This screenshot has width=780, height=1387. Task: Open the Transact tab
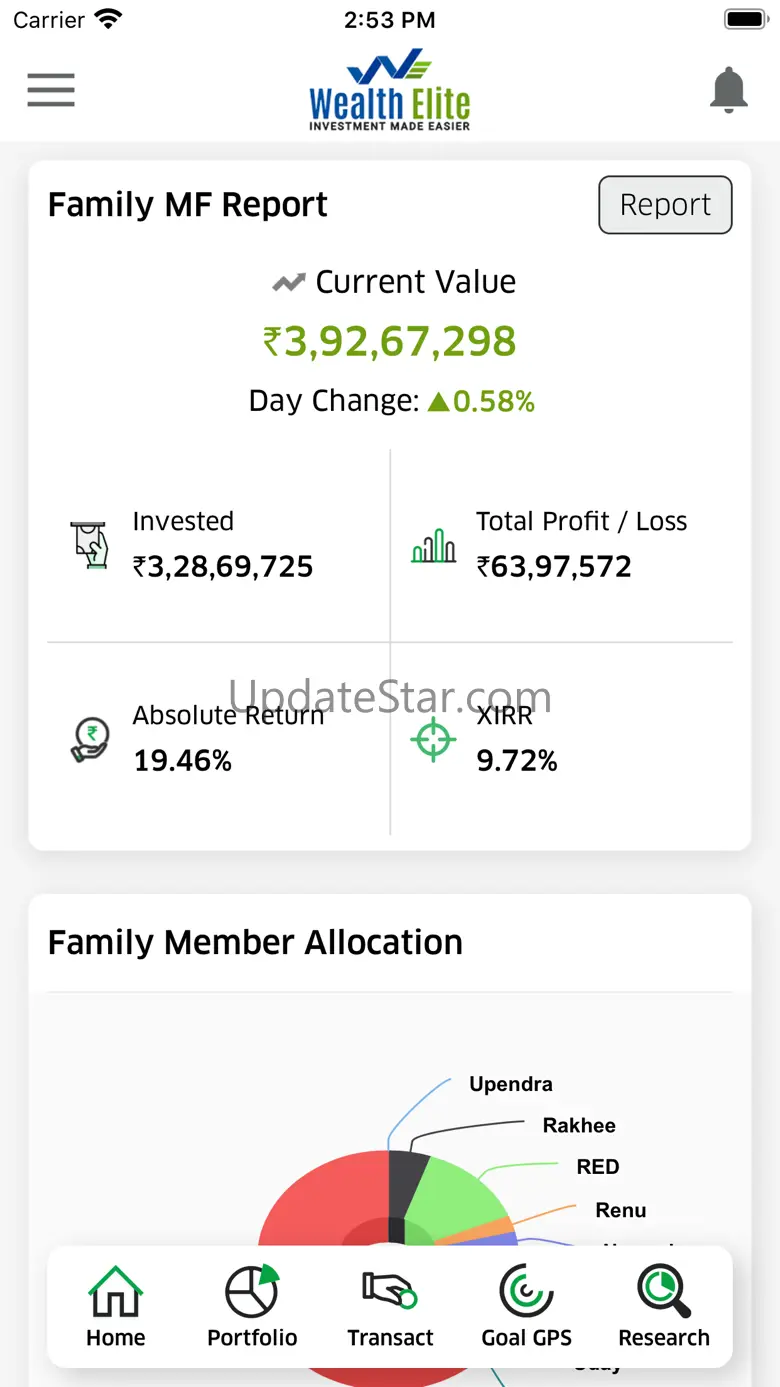[x=390, y=1307]
